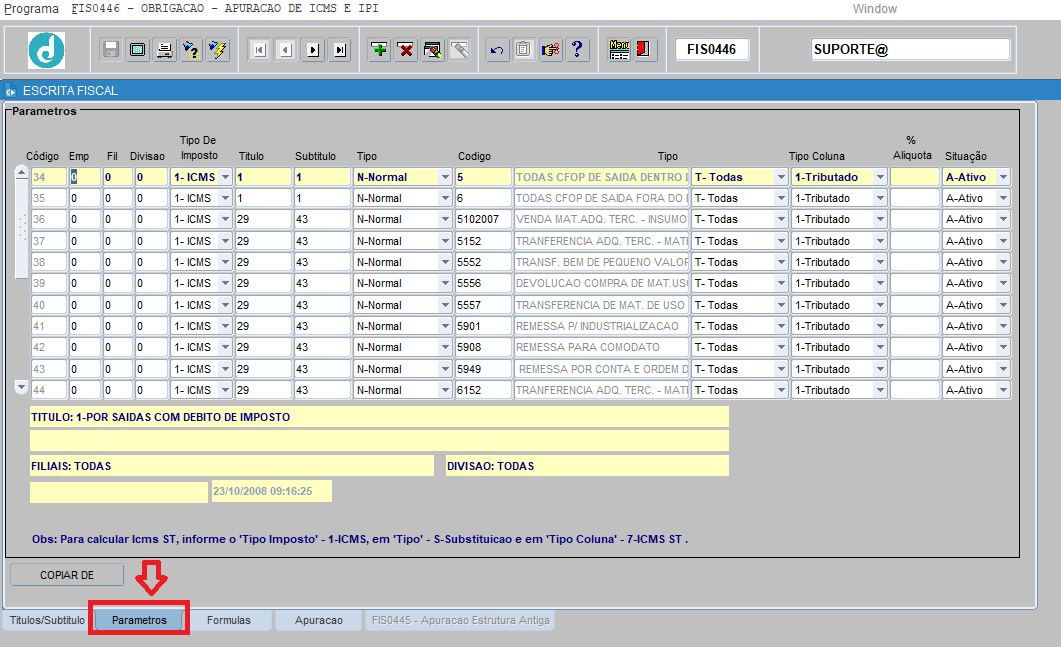Click date field 23/10/2008 09:16:25

(271, 491)
